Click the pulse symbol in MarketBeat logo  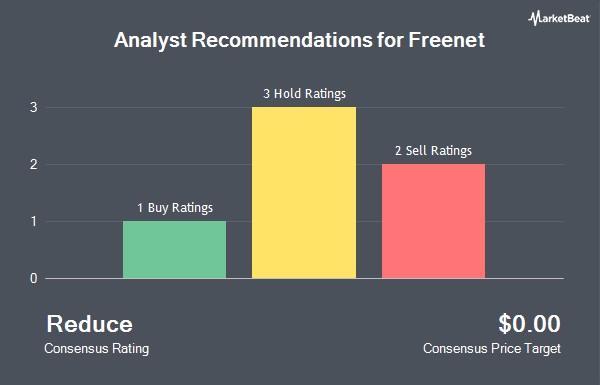pos(534,18)
